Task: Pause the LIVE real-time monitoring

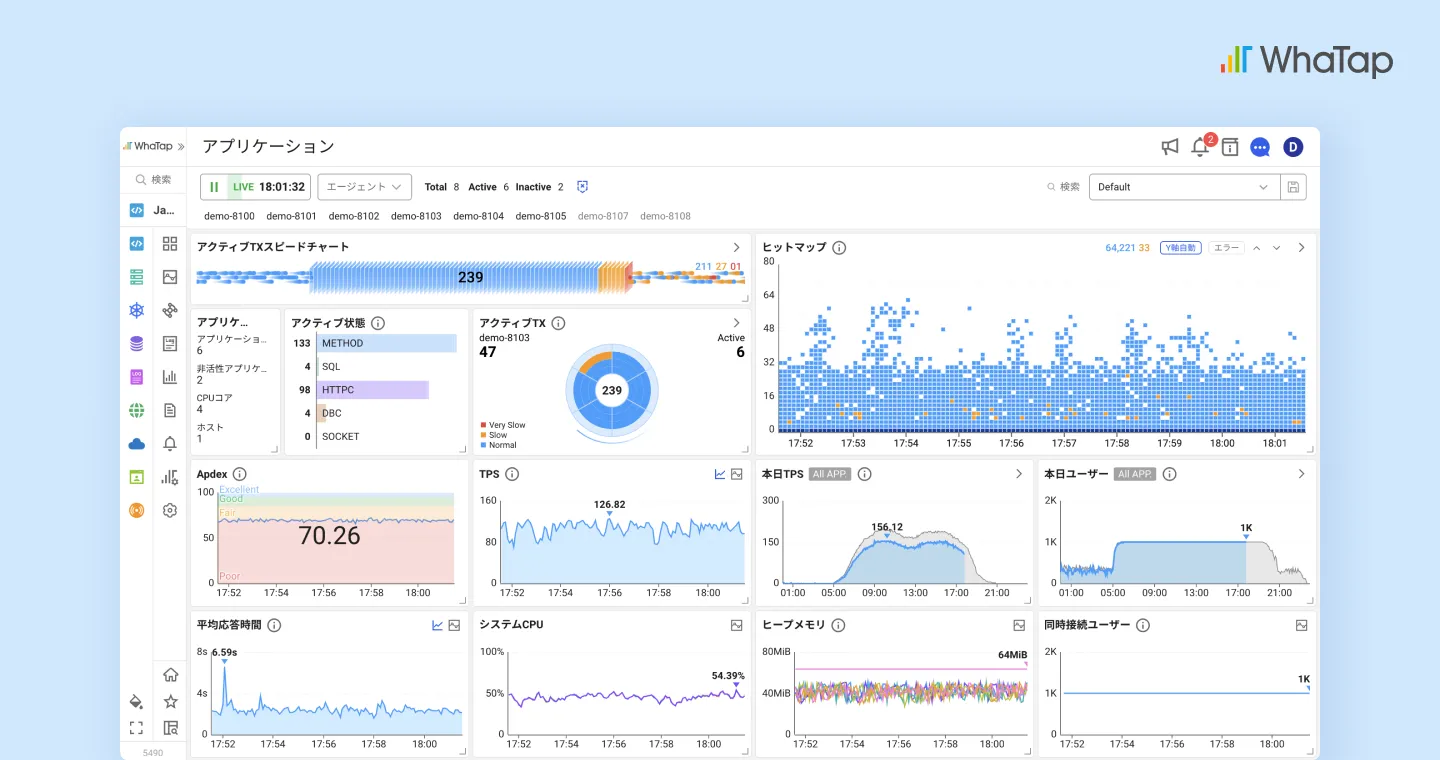Action: (x=214, y=187)
